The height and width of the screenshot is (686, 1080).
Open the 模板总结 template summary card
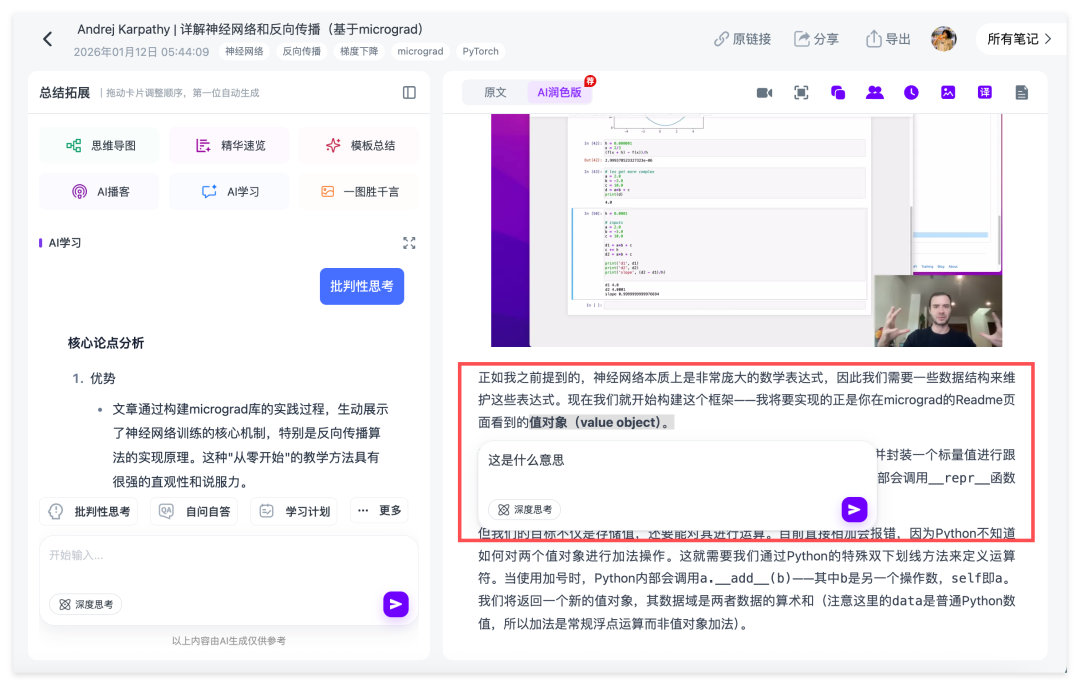pyautogui.click(x=359, y=145)
